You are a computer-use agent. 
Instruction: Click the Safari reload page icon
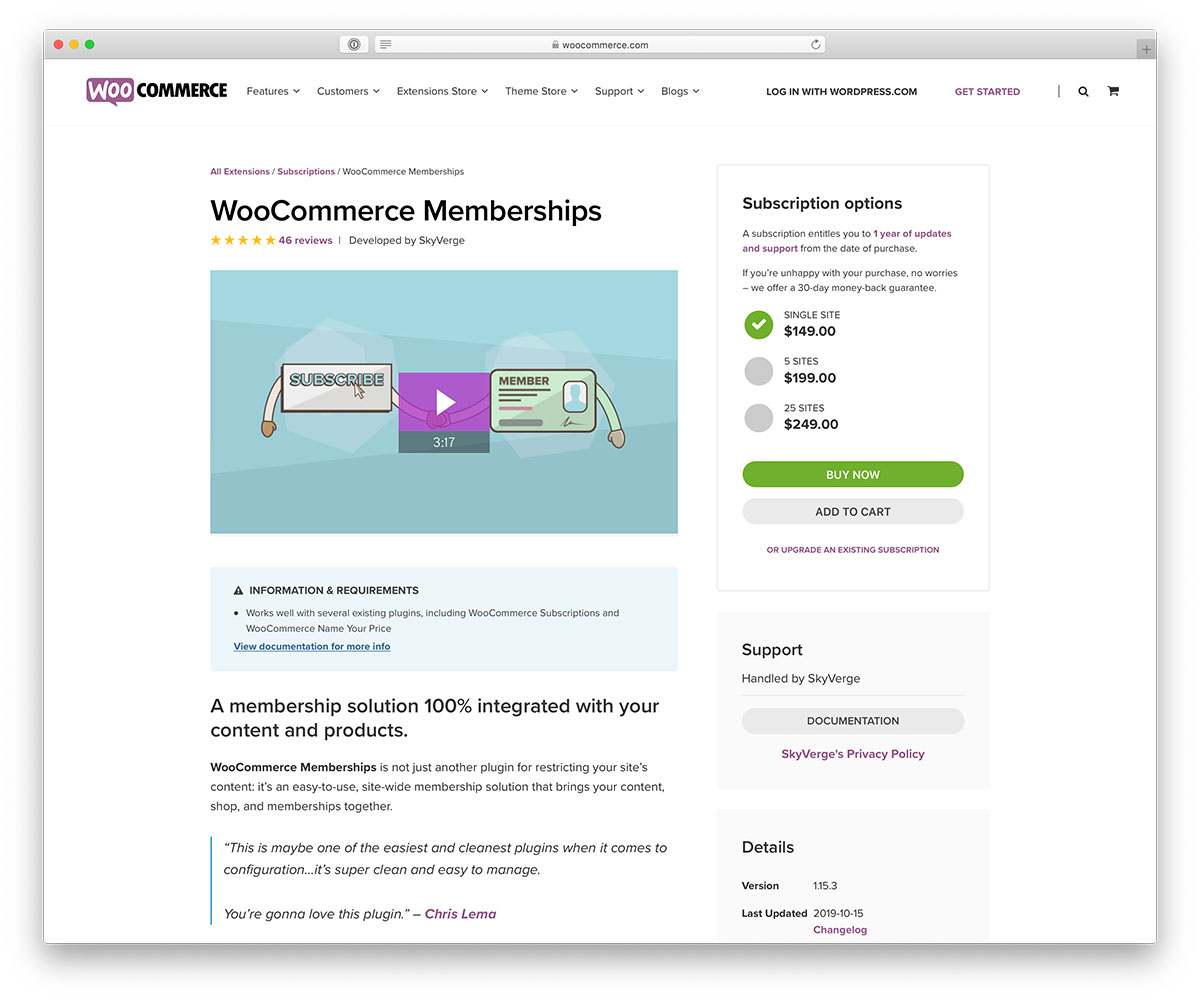(x=816, y=45)
